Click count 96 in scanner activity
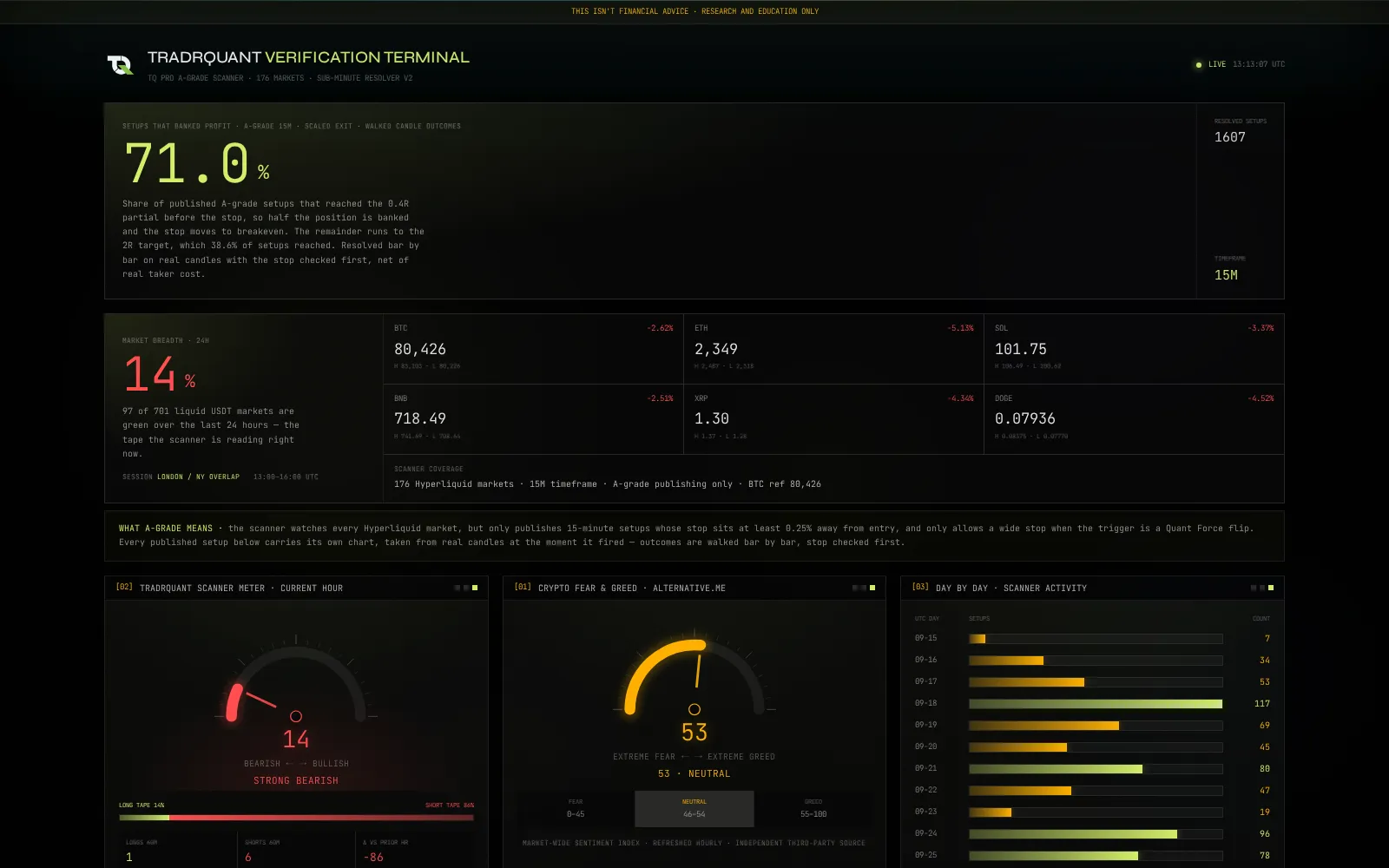This screenshot has height=868, width=1389. tap(1265, 834)
